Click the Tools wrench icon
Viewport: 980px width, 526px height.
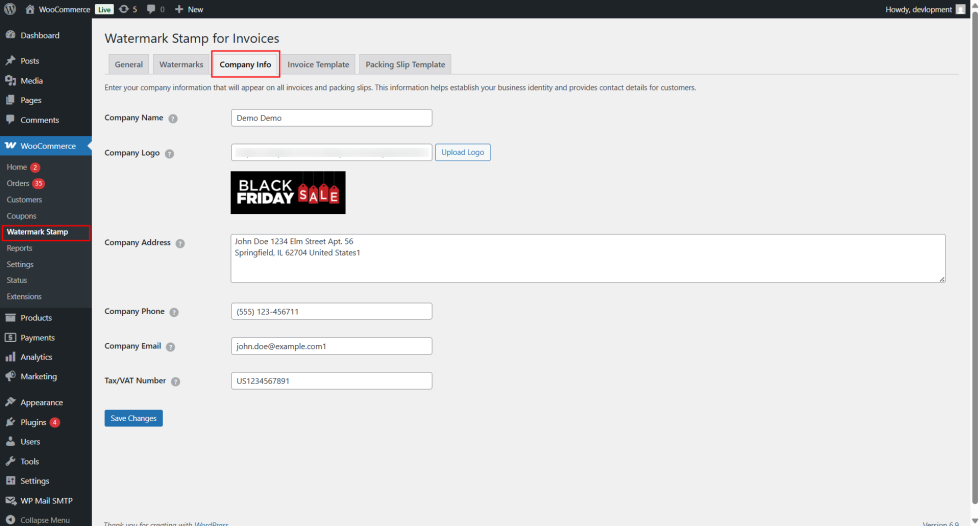(10, 461)
